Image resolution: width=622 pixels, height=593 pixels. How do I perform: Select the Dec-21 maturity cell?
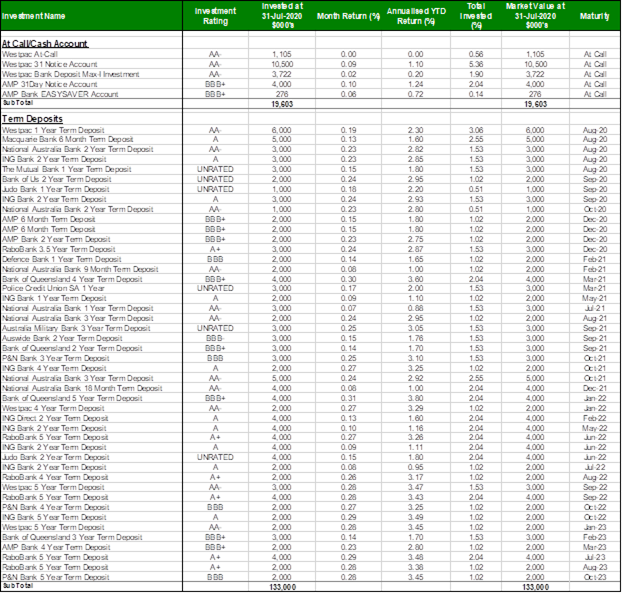coord(595,388)
